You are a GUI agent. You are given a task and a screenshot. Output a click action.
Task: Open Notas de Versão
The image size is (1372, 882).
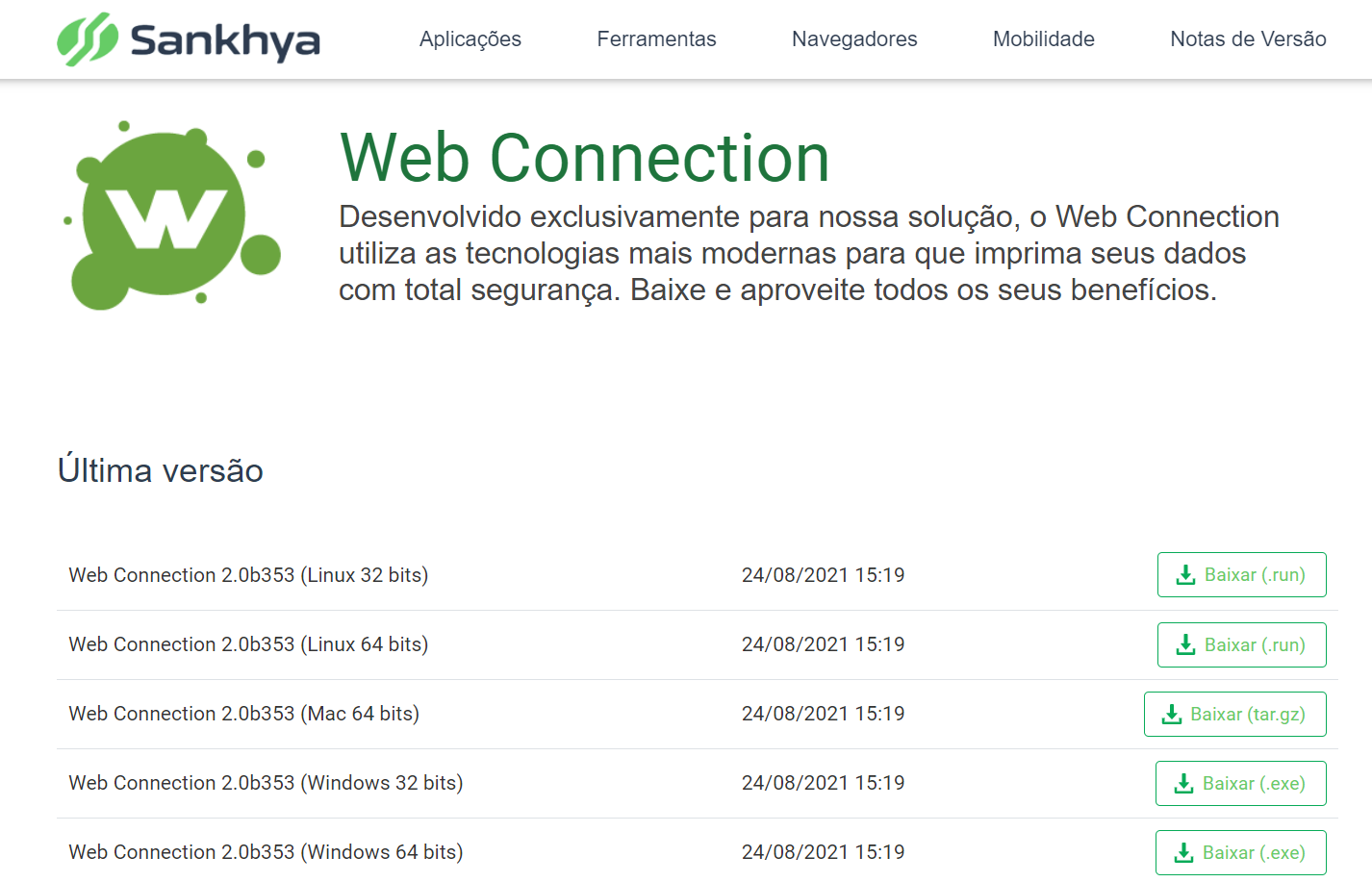[1248, 39]
